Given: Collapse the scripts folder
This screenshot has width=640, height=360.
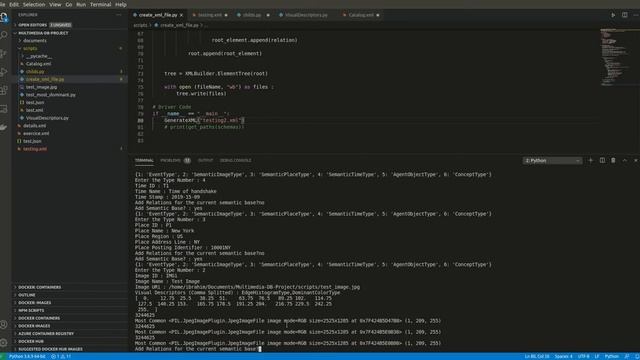Looking at the screenshot, I should click(69, 49).
